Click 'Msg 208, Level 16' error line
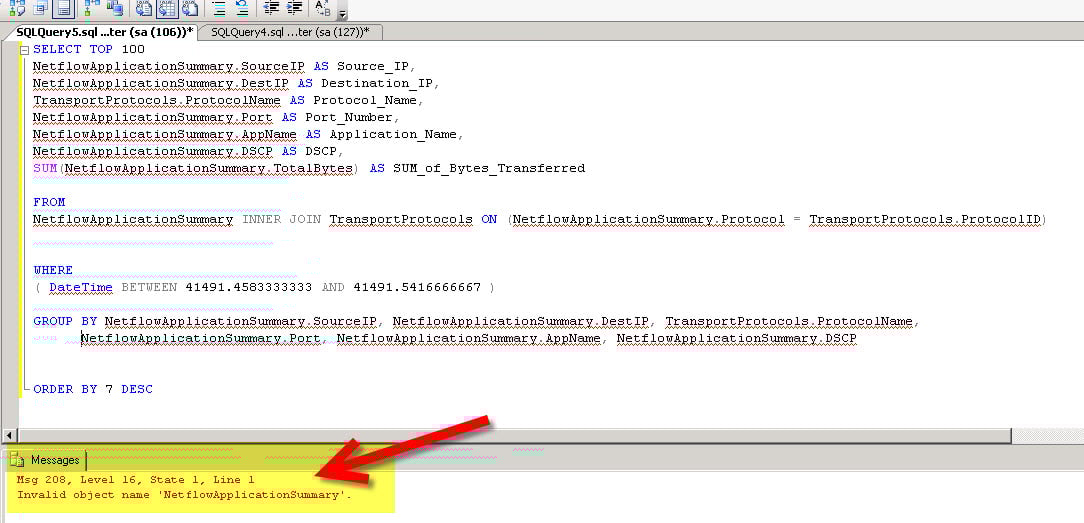 [136, 479]
